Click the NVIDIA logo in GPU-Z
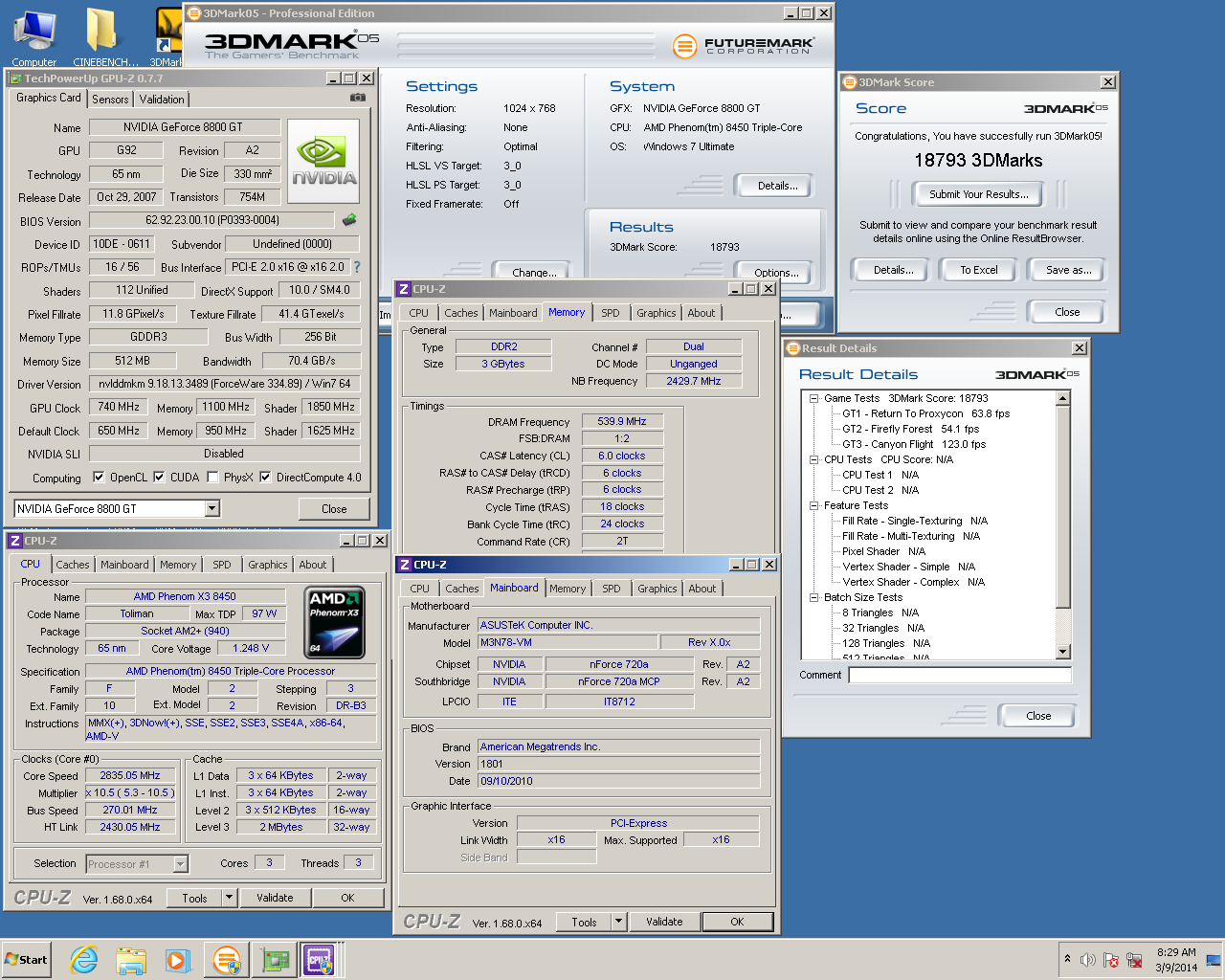The height and width of the screenshot is (980, 1225). pos(323,161)
